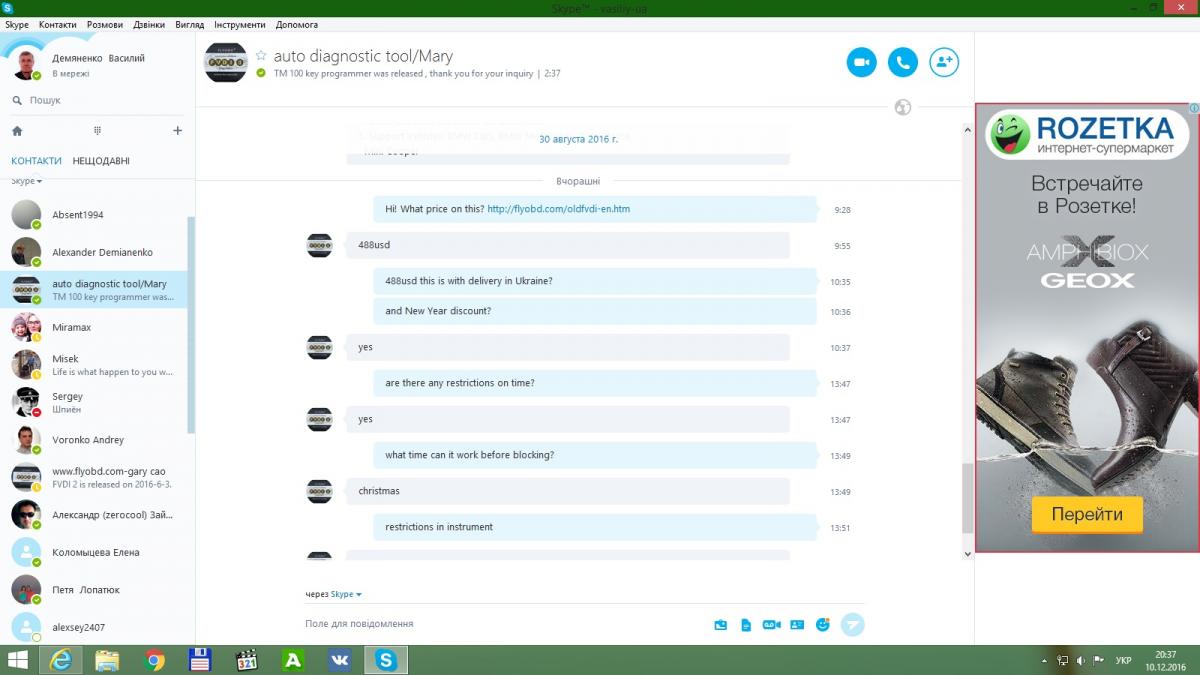This screenshot has width=1200, height=675.
Task: Open the flyobd.com oldfvdi link in chat
Action: pyautogui.click(x=558, y=209)
